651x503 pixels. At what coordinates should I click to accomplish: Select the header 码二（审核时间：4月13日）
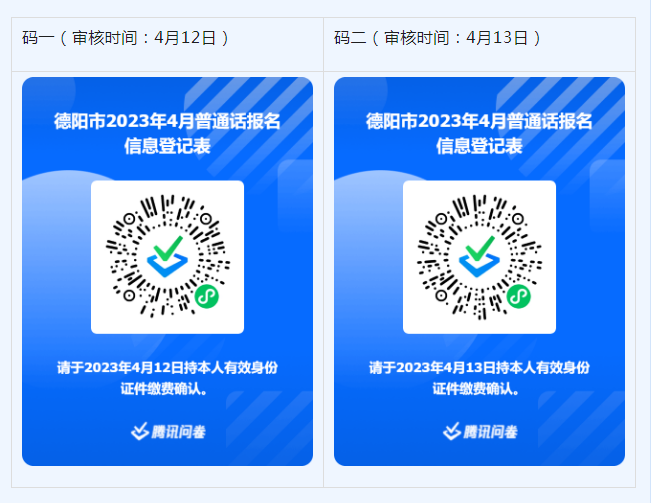click(x=437, y=38)
